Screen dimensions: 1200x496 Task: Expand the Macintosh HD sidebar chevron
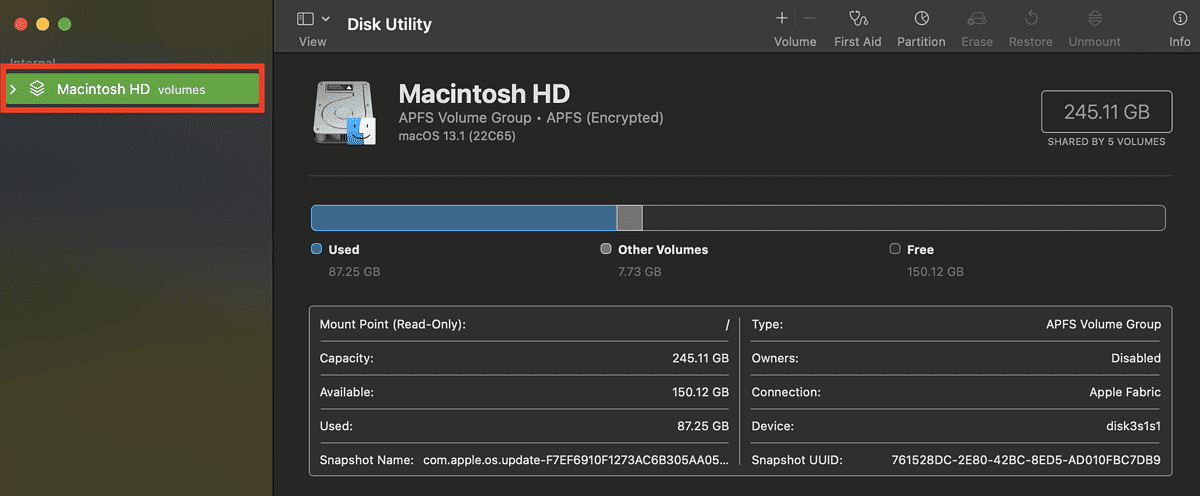pos(13,89)
